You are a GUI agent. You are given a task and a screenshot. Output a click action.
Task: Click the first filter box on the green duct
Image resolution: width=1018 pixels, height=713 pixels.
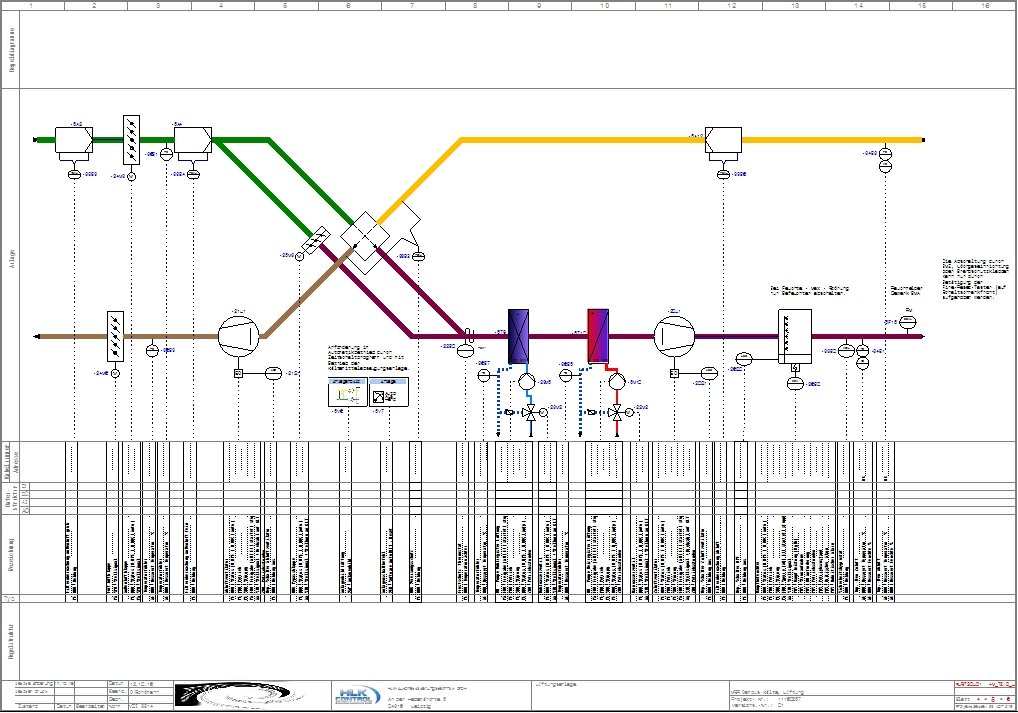pos(74,140)
